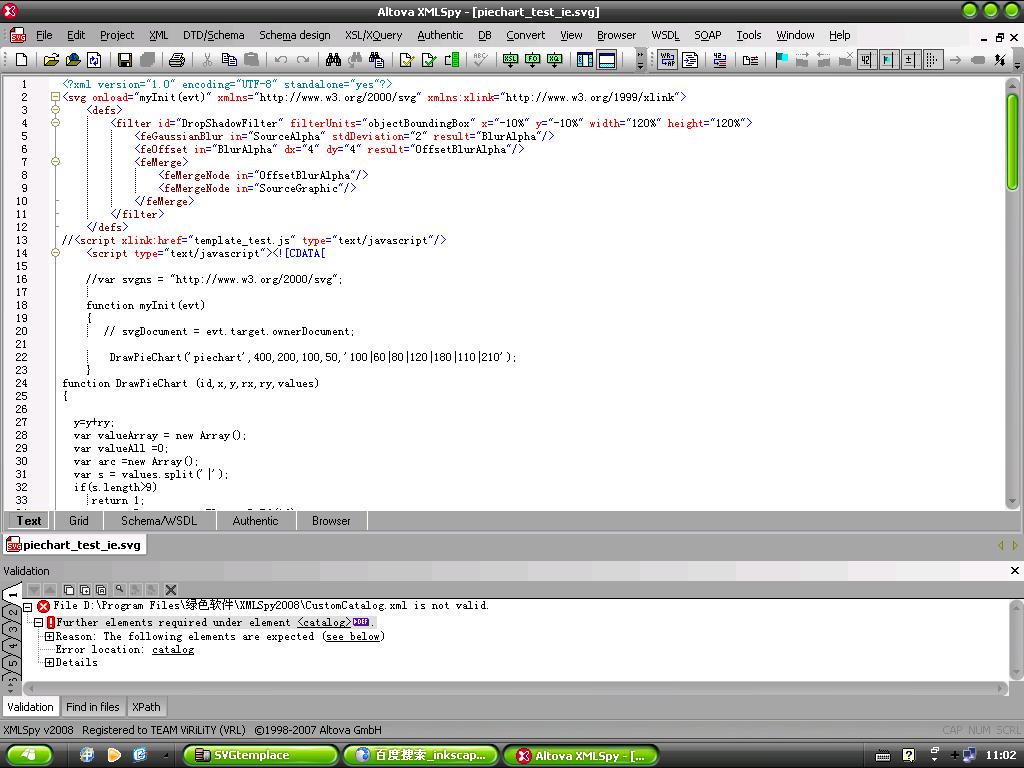Viewport: 1024px width, 768px height.
Task: Click the red error icon in validation result
Action: 44,606
